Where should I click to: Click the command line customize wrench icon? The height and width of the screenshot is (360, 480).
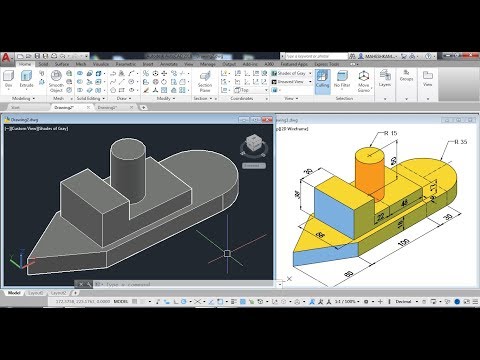click(x=89, y=284)
